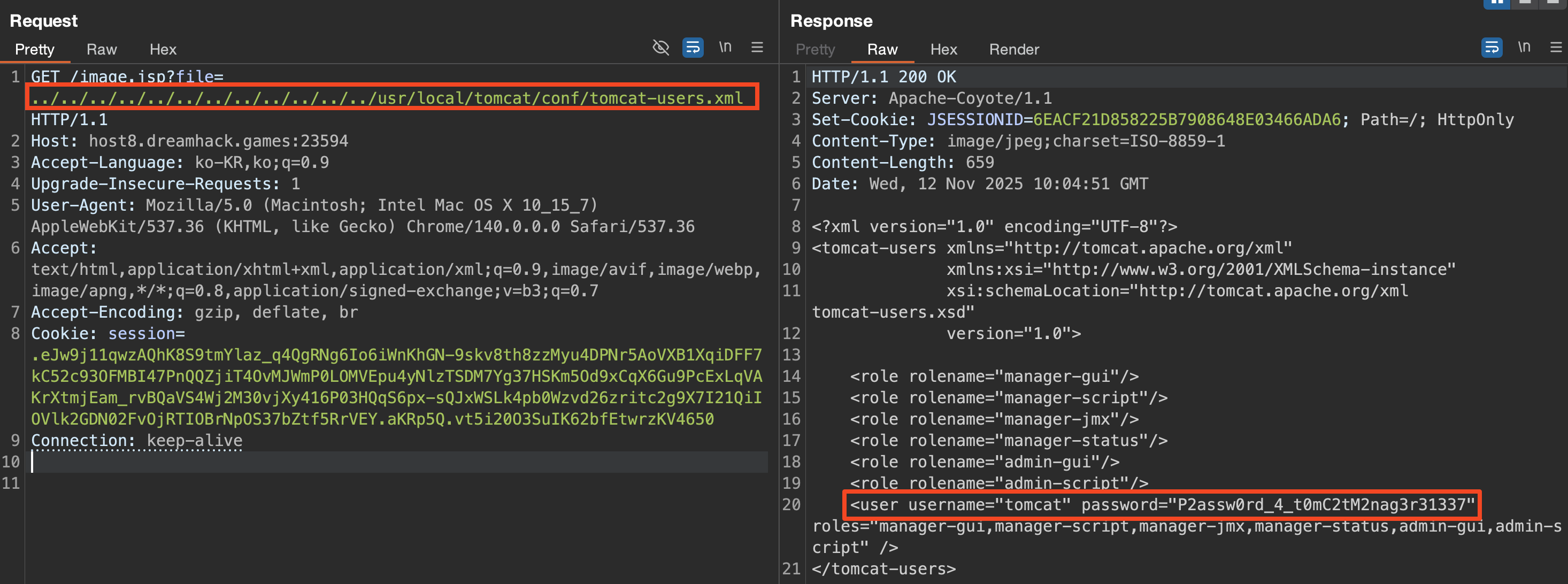1568x584 pixels.
Task: Switch Request view to Raw tab
Action: pos(101,49)
